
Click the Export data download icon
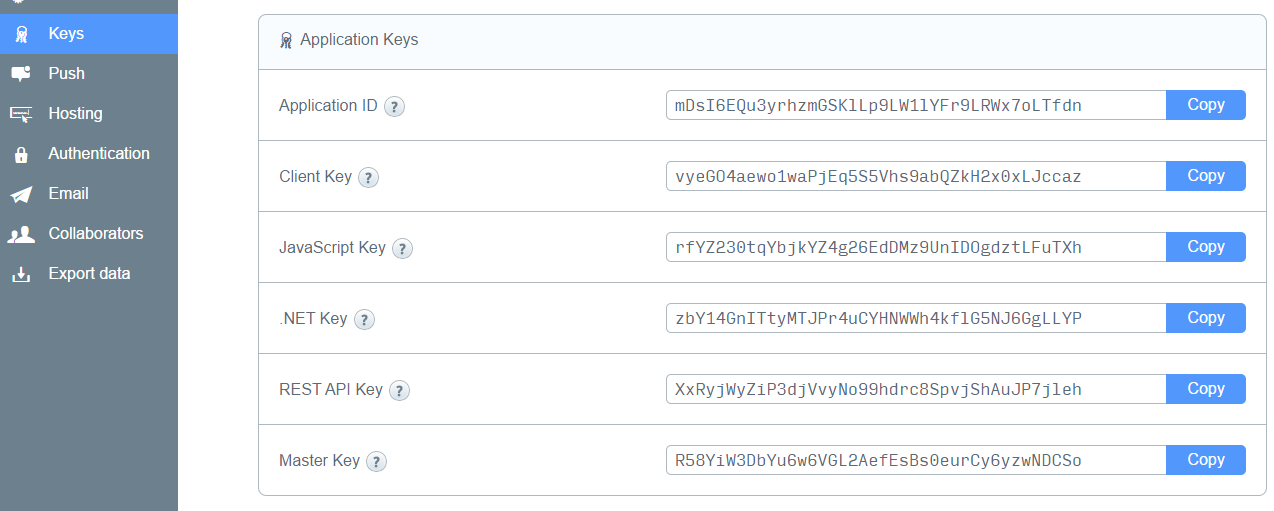pos(20,274)
